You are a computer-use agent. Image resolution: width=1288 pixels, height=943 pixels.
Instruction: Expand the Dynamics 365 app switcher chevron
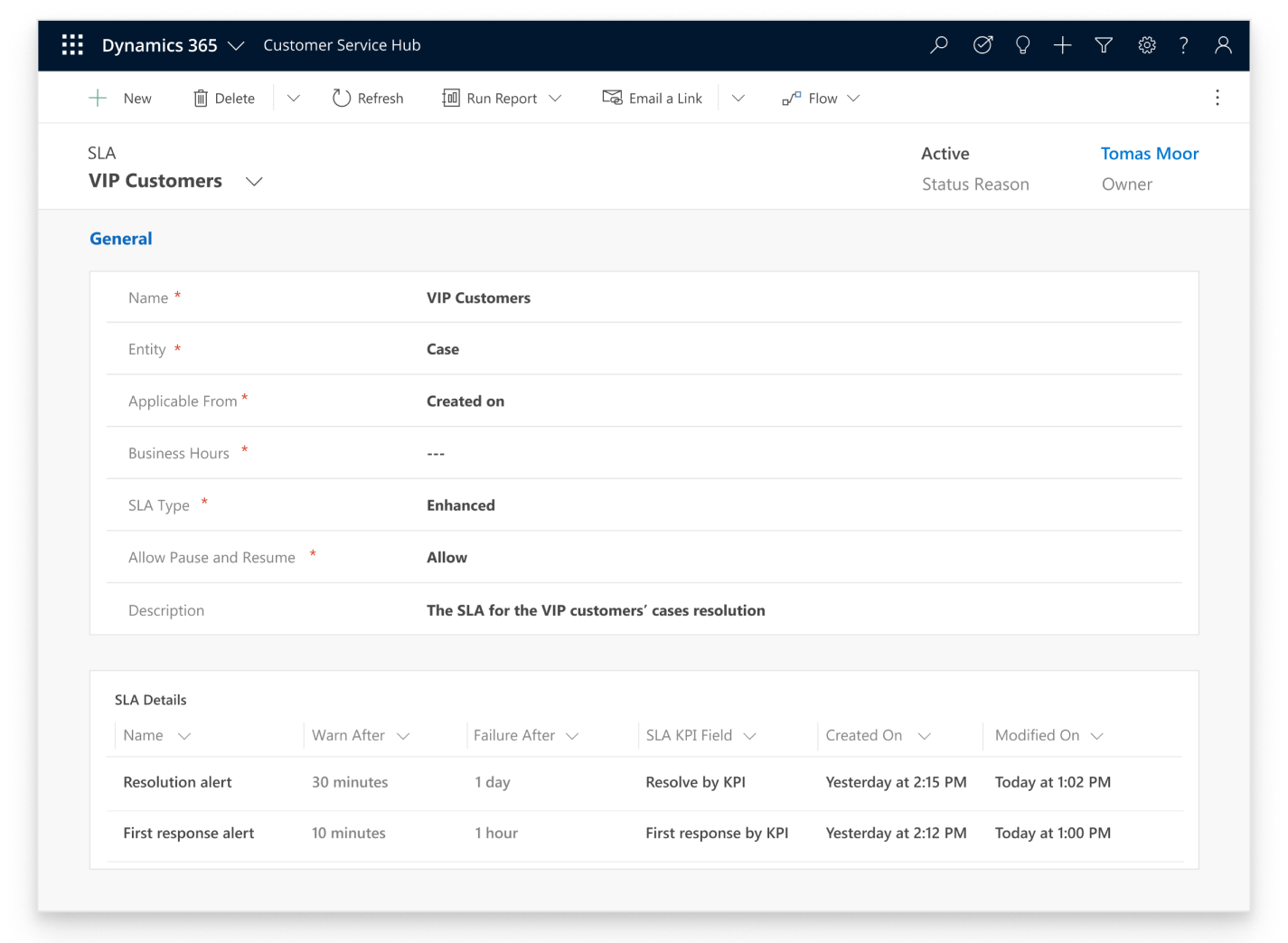[236, 45]
